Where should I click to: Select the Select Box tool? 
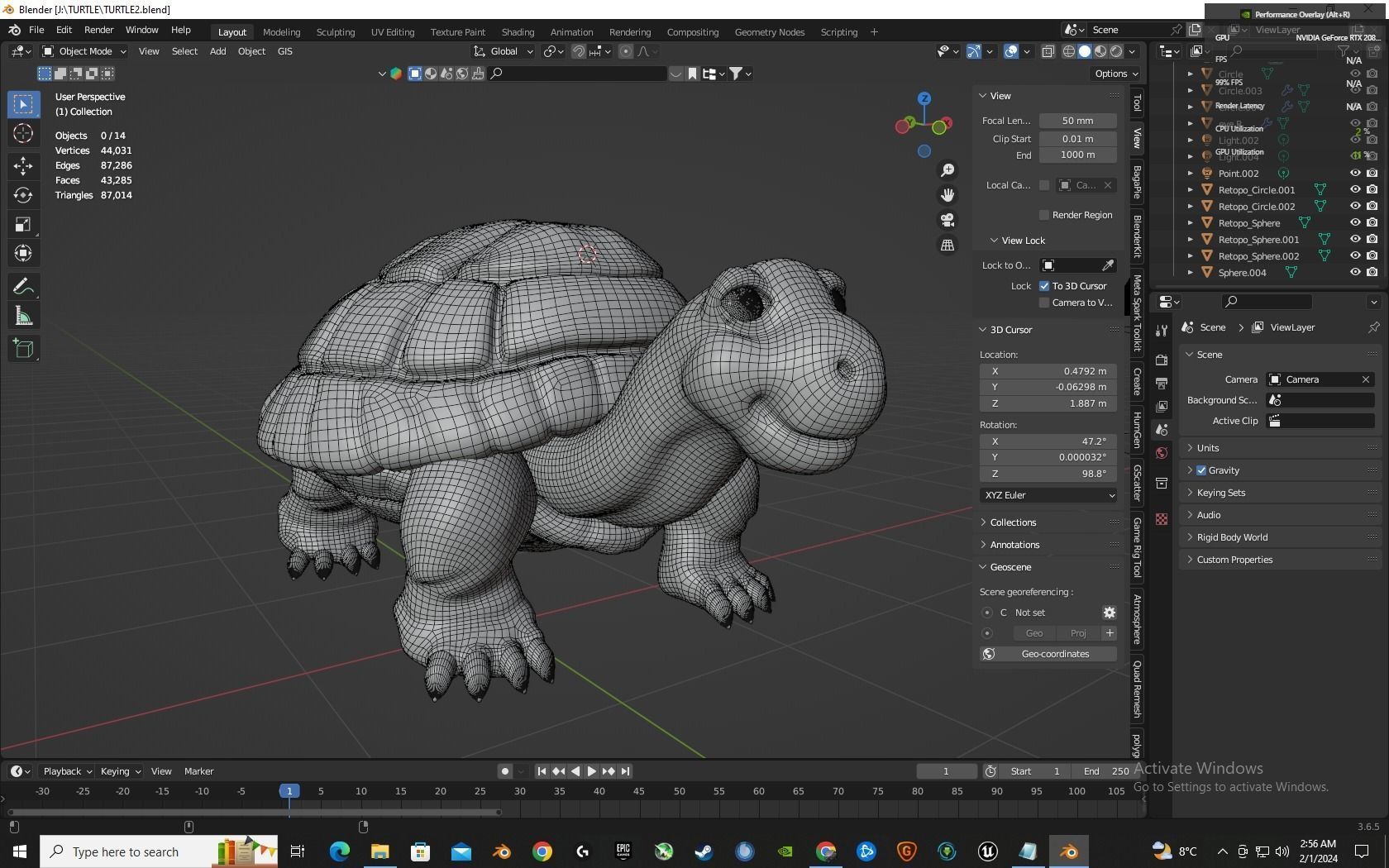[x=23, y=104]
